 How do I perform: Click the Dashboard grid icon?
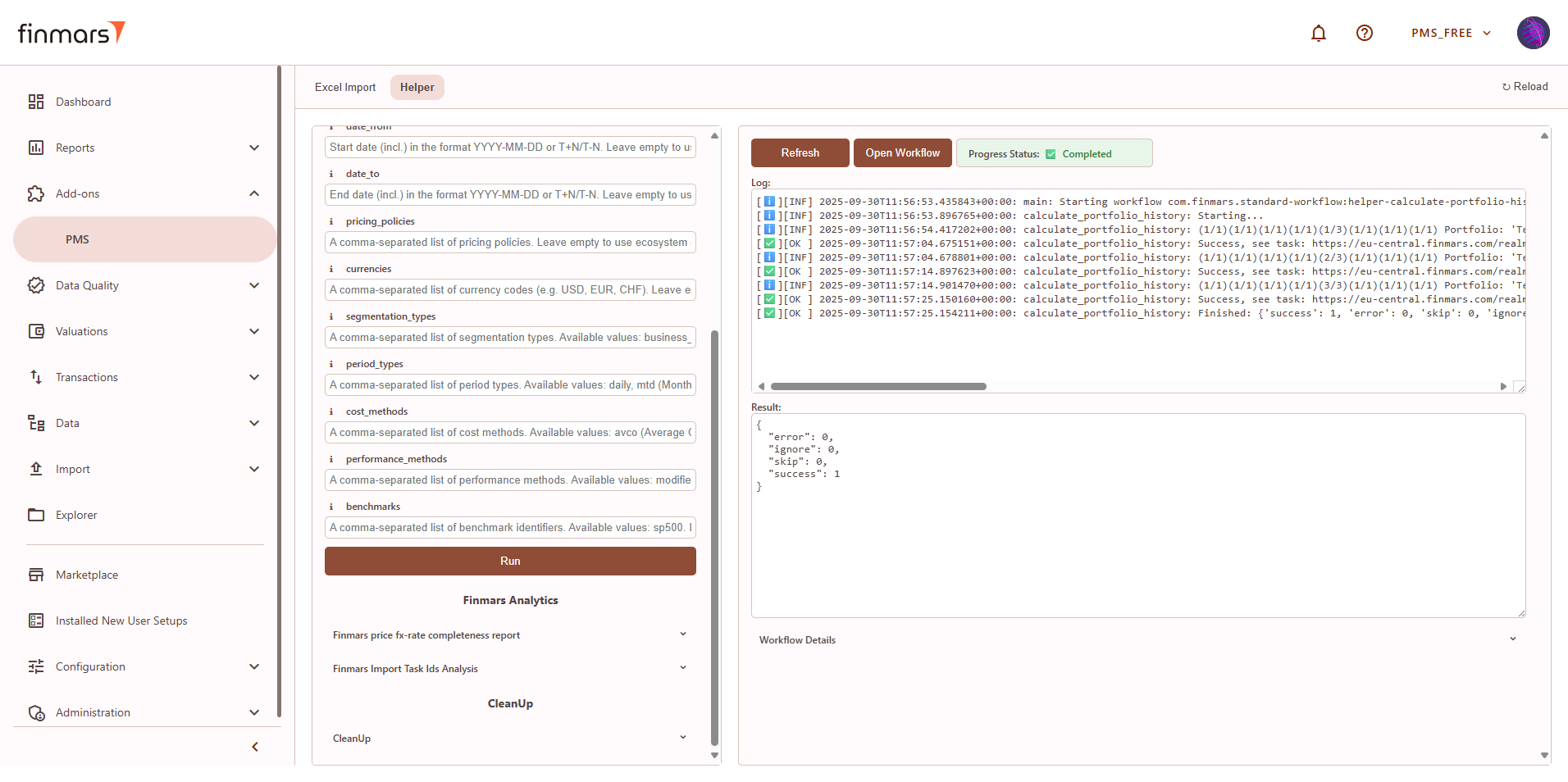click(36, 102)
